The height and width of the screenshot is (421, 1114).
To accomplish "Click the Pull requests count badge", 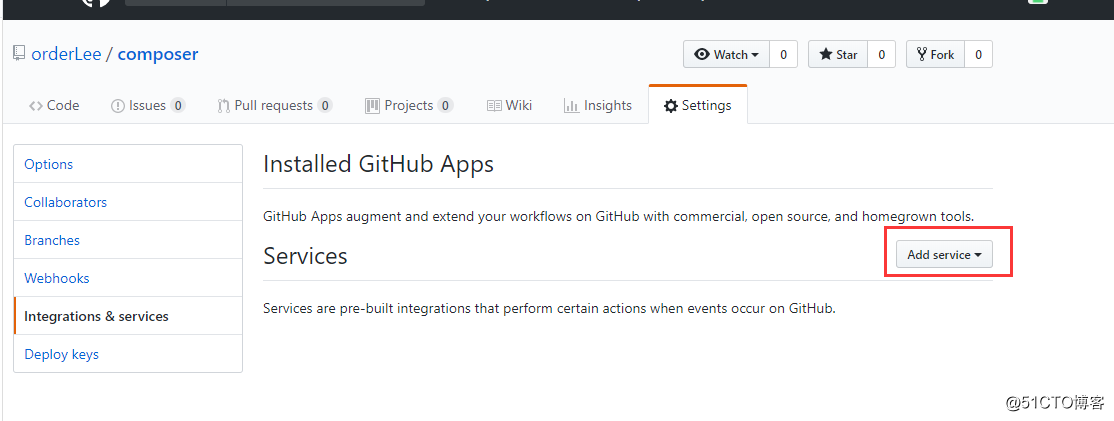I will [325, 106].
